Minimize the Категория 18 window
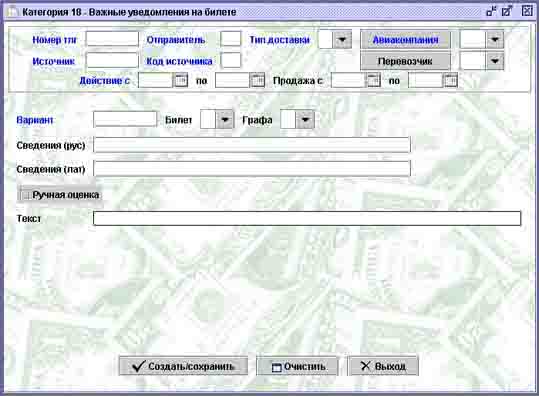This screenshot has width=539, height=396. point(491,11)
